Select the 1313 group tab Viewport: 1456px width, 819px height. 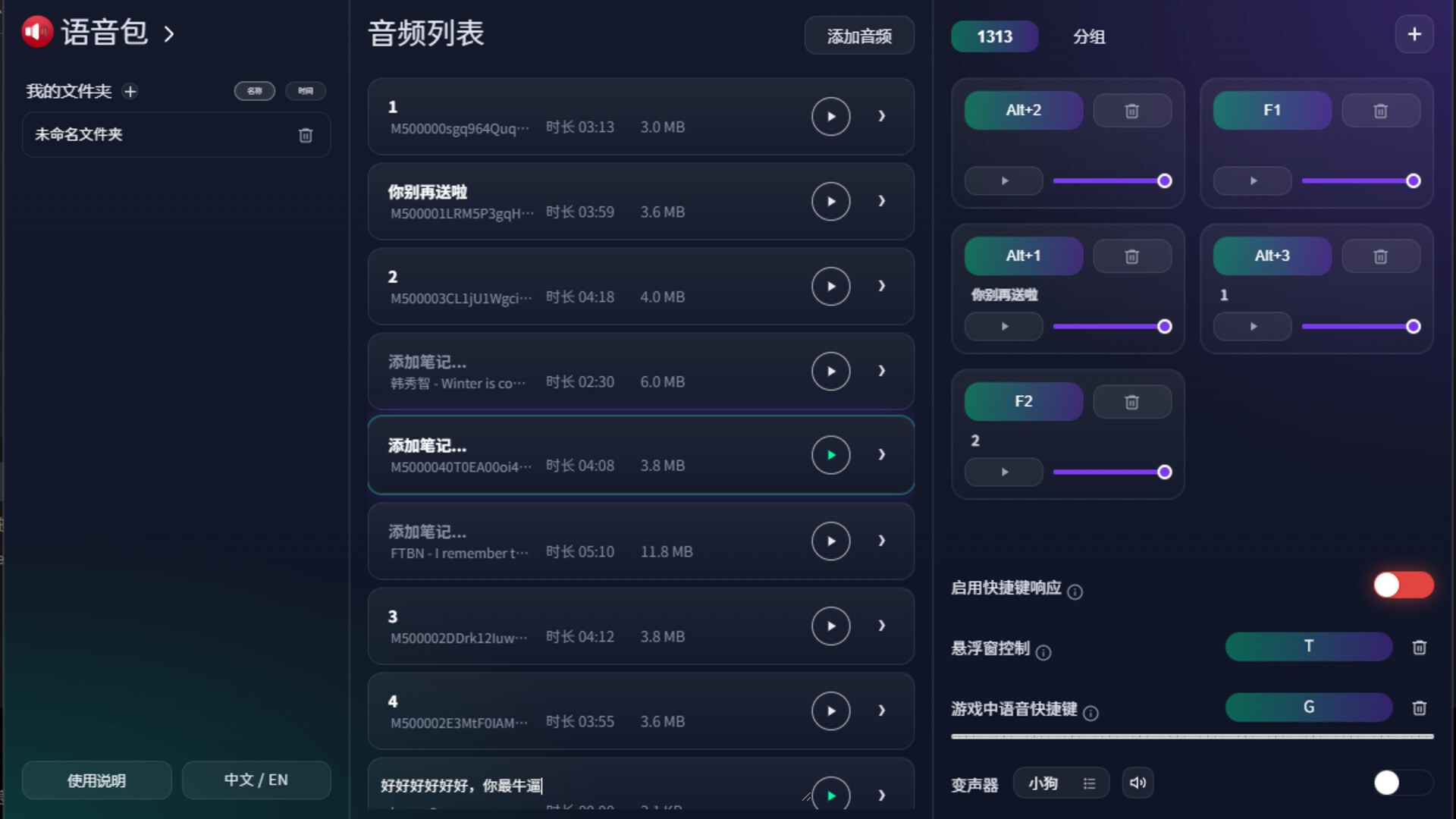coord(994,36)
